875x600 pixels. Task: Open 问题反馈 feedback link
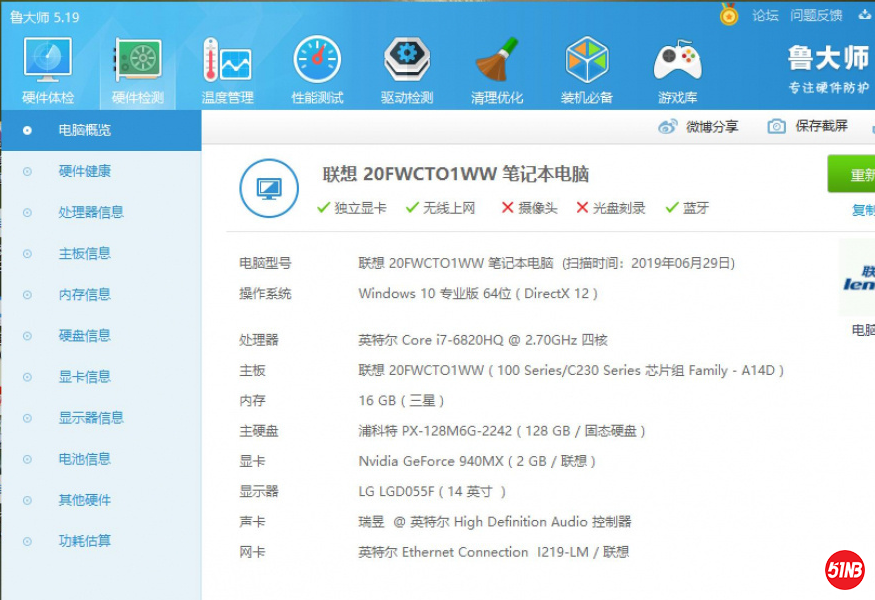pos(816,16)
